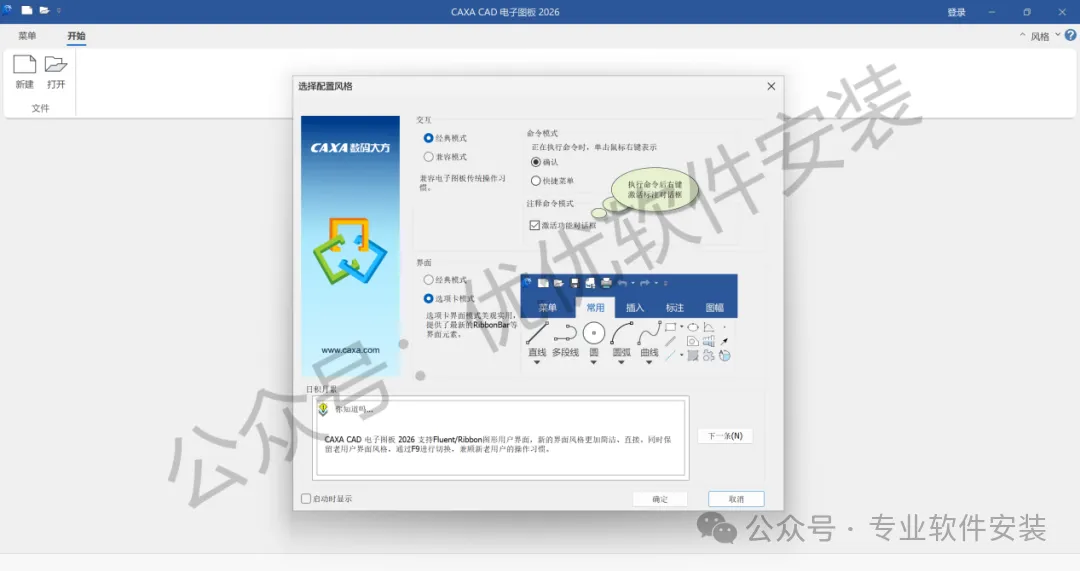Screen dimensions: 1080x571
Task: Open the 风格 style dropdown
Action: (x=1045, y=36)
